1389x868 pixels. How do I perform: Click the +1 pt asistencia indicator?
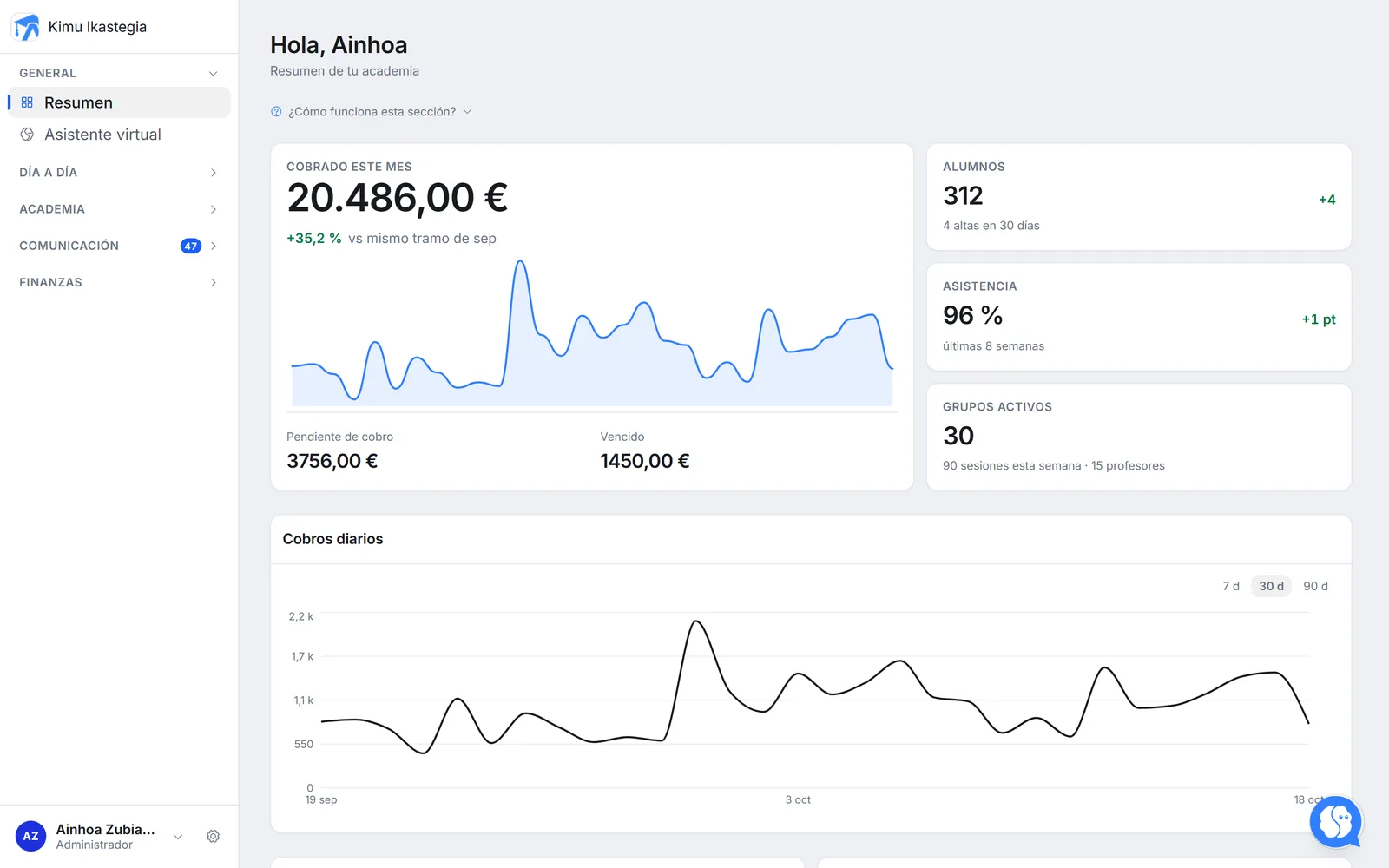click(1319, 319)
